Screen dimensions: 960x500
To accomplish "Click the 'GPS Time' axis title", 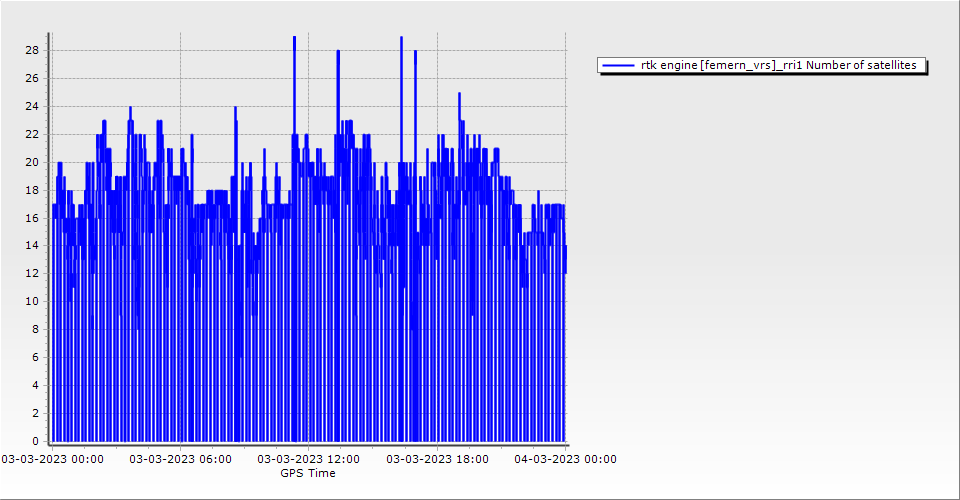I will point(308,473).
